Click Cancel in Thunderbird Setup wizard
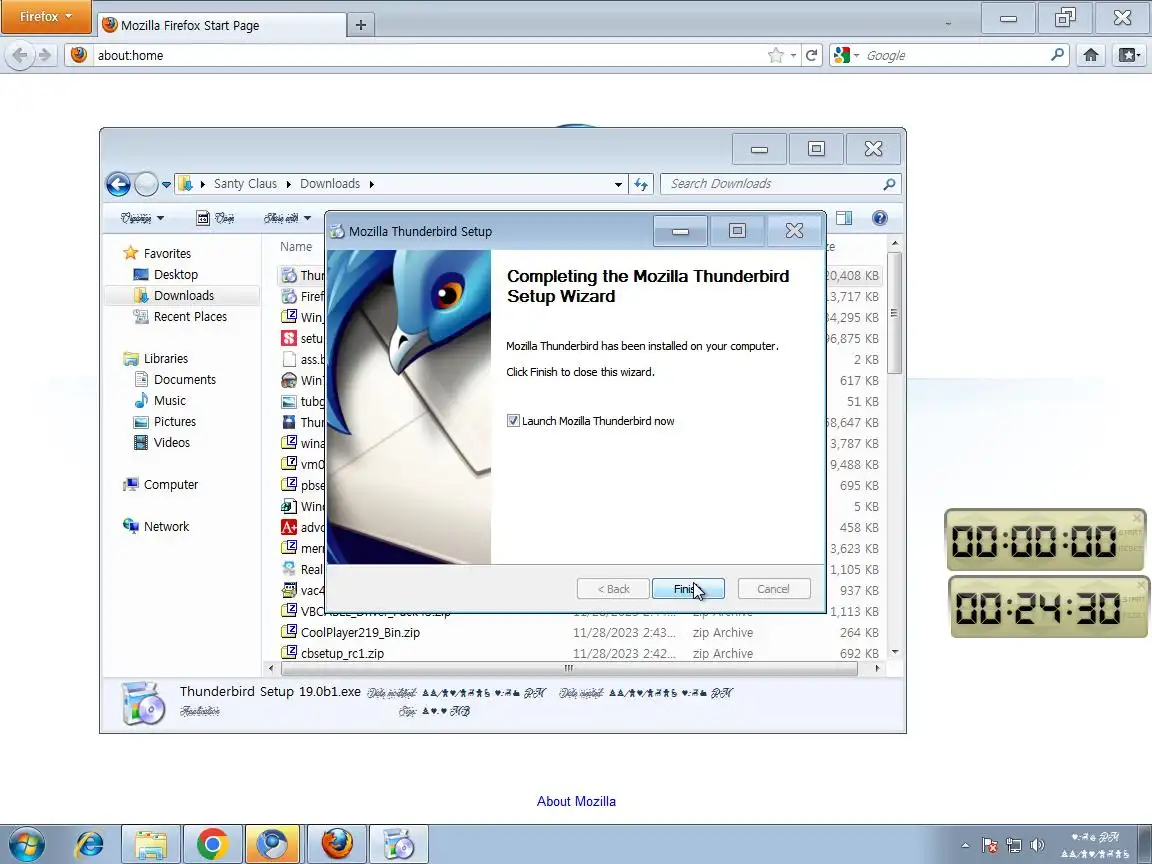This screenshot has height=864, width=1152. (774, 588)
